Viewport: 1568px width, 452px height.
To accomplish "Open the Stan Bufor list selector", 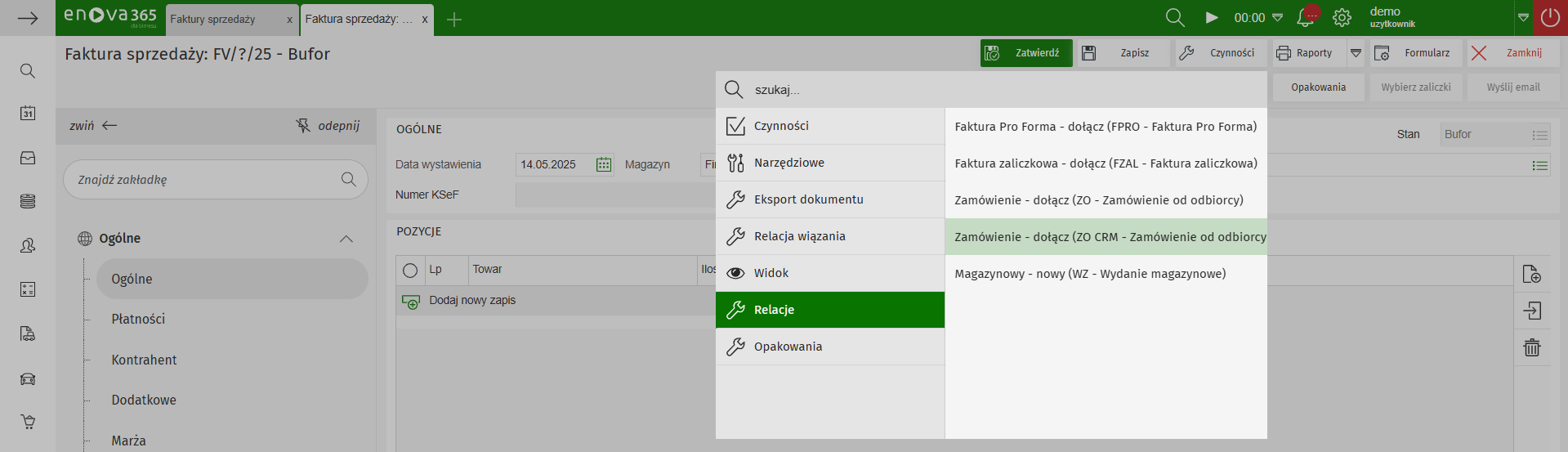I will coord(1539,135).
